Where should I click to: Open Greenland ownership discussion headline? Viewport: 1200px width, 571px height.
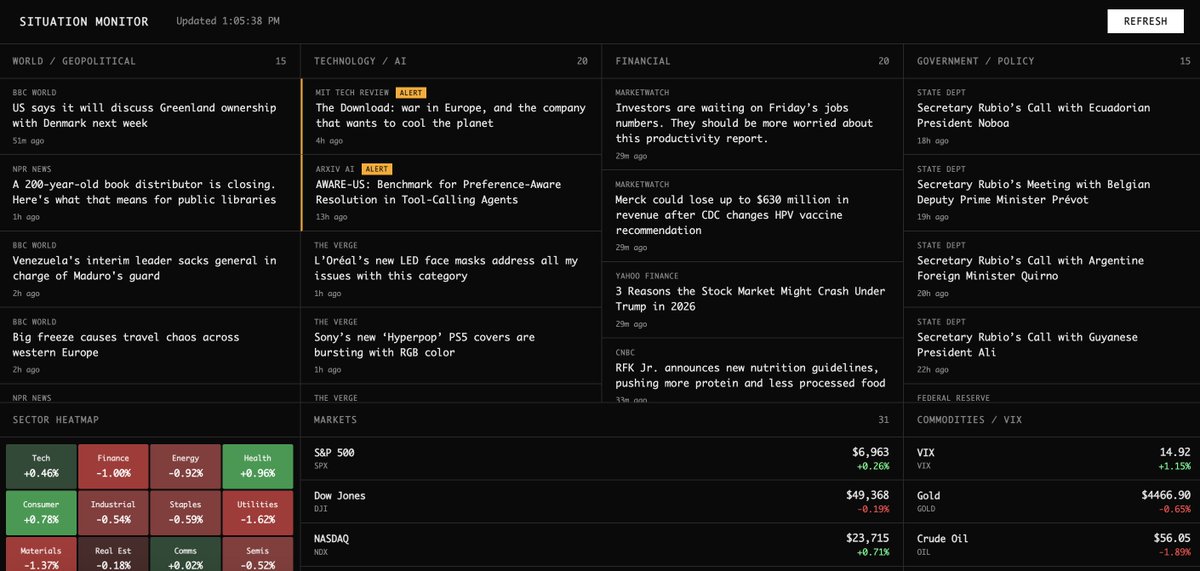coord(144,115)
